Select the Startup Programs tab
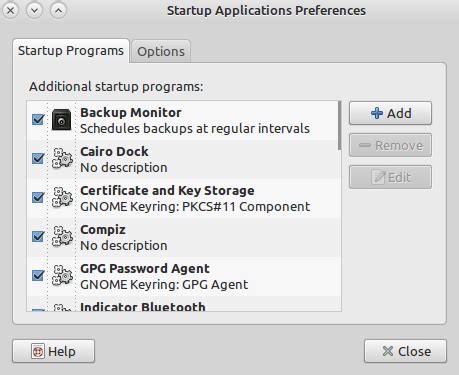Viewport: 459px width, 375px height. coord(71,51)
